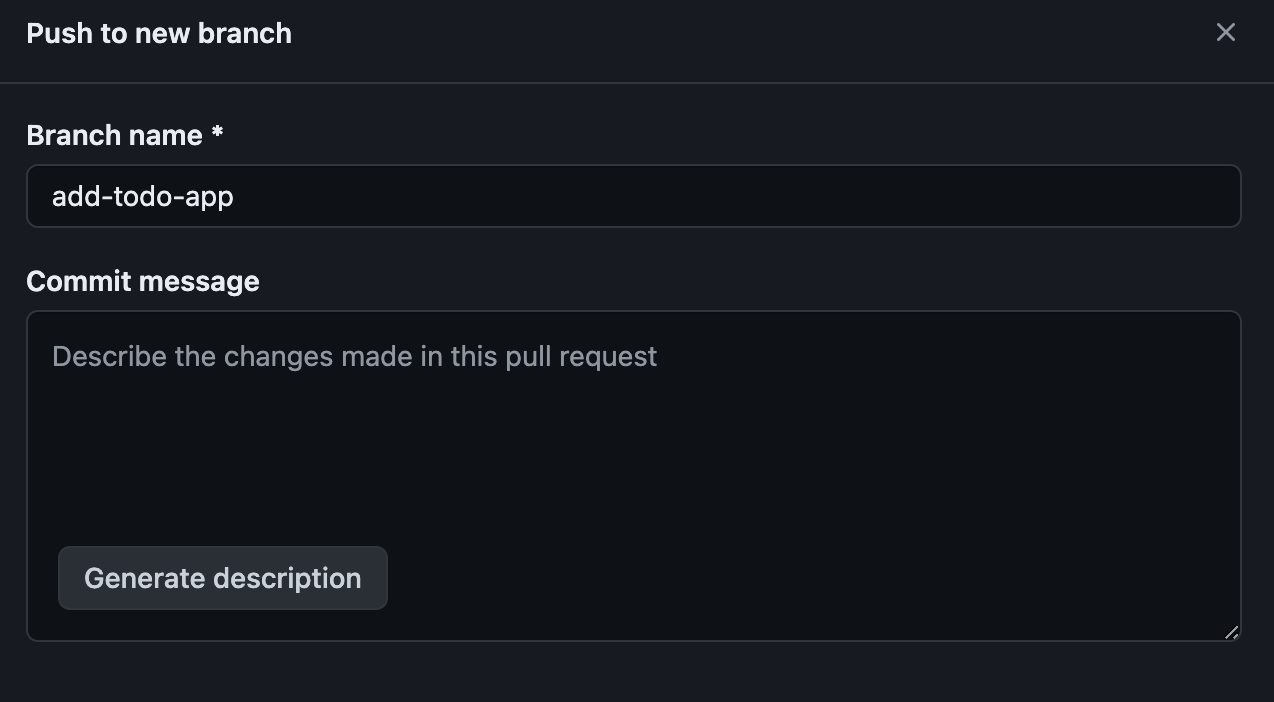The height and width of the screenshot is (702, 1274).
Task: Click inside the Commit message text area
Action: tap(633, 450)
